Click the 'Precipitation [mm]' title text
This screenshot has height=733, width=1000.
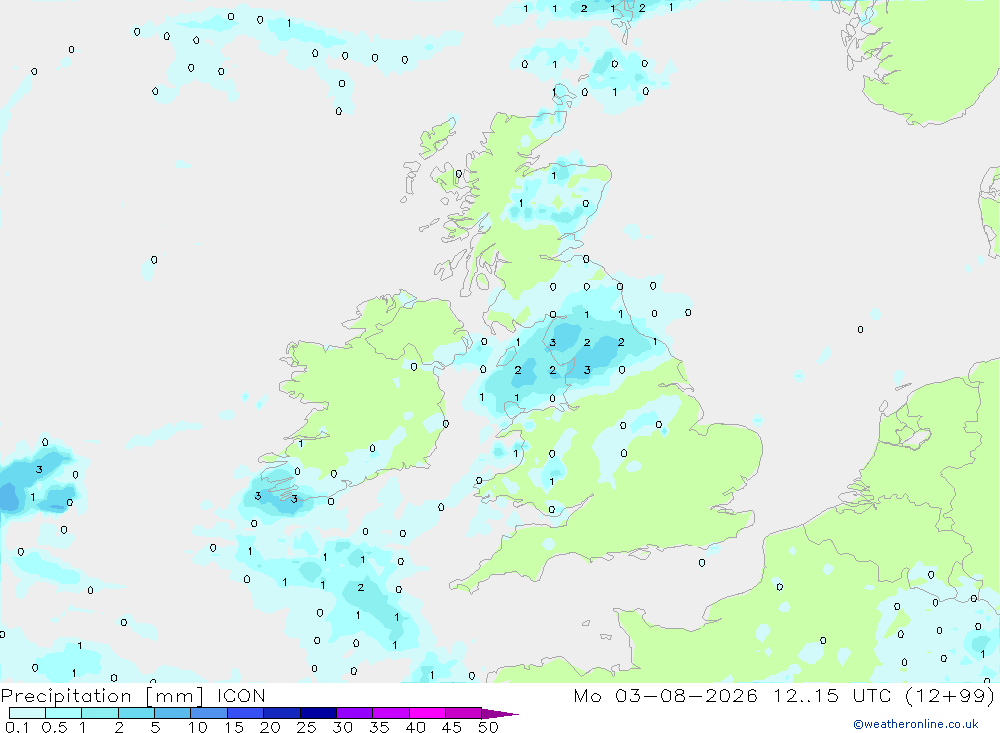point(102,696)
